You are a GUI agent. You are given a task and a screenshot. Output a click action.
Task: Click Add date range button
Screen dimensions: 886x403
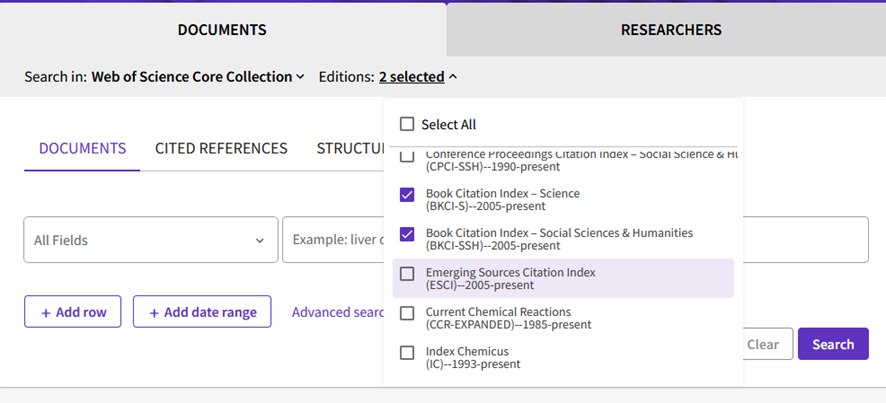202,312
